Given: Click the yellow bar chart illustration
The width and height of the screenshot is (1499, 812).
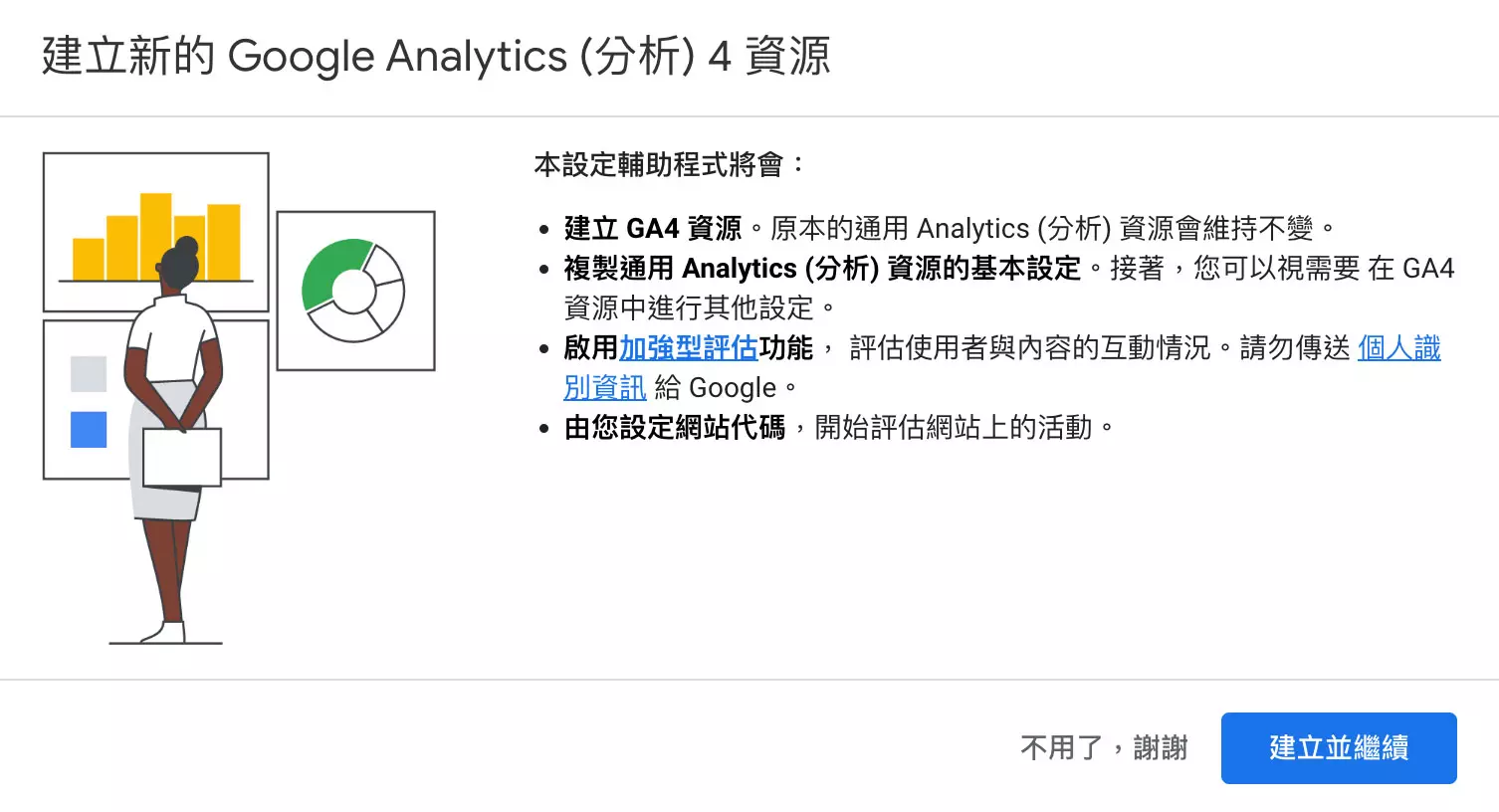Looking at the screenshot, I should point(109,239).
